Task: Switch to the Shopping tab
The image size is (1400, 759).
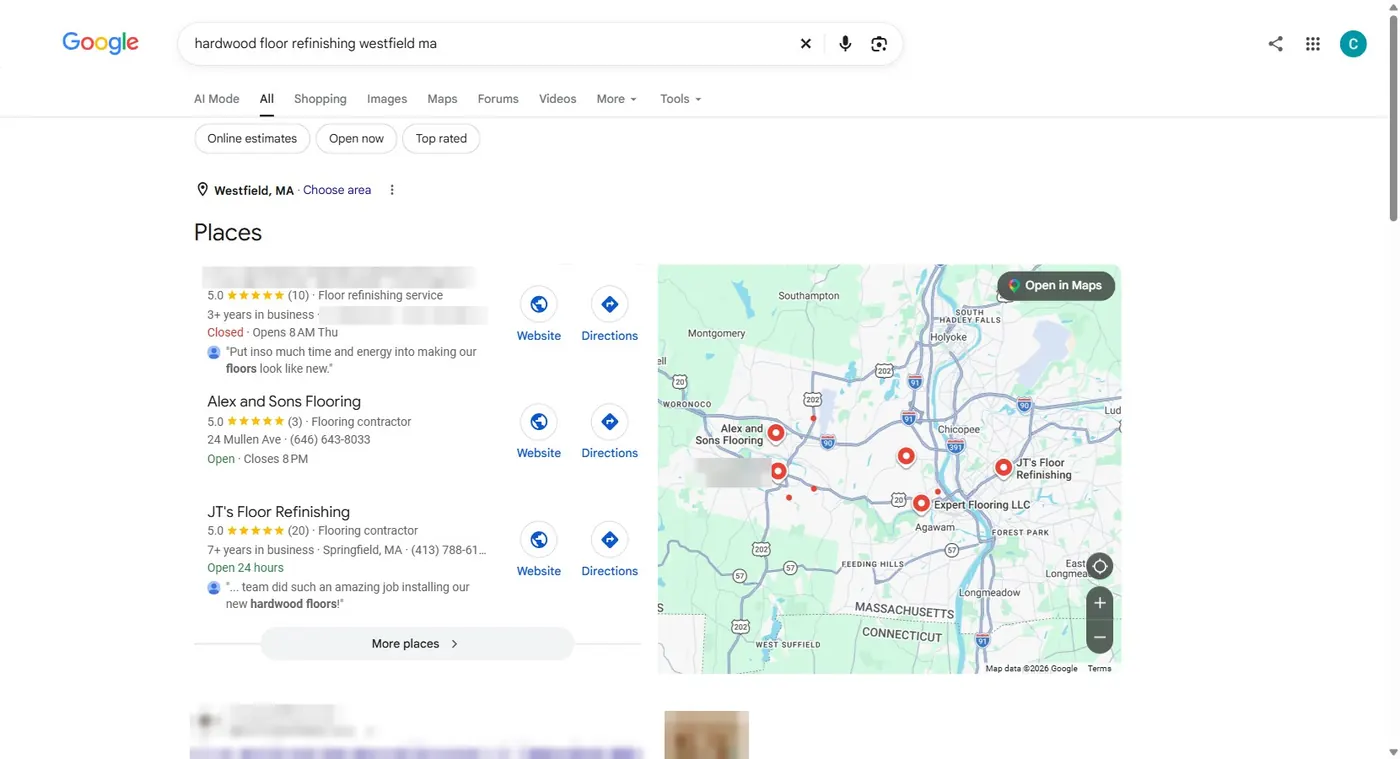Action: point(320,99)
